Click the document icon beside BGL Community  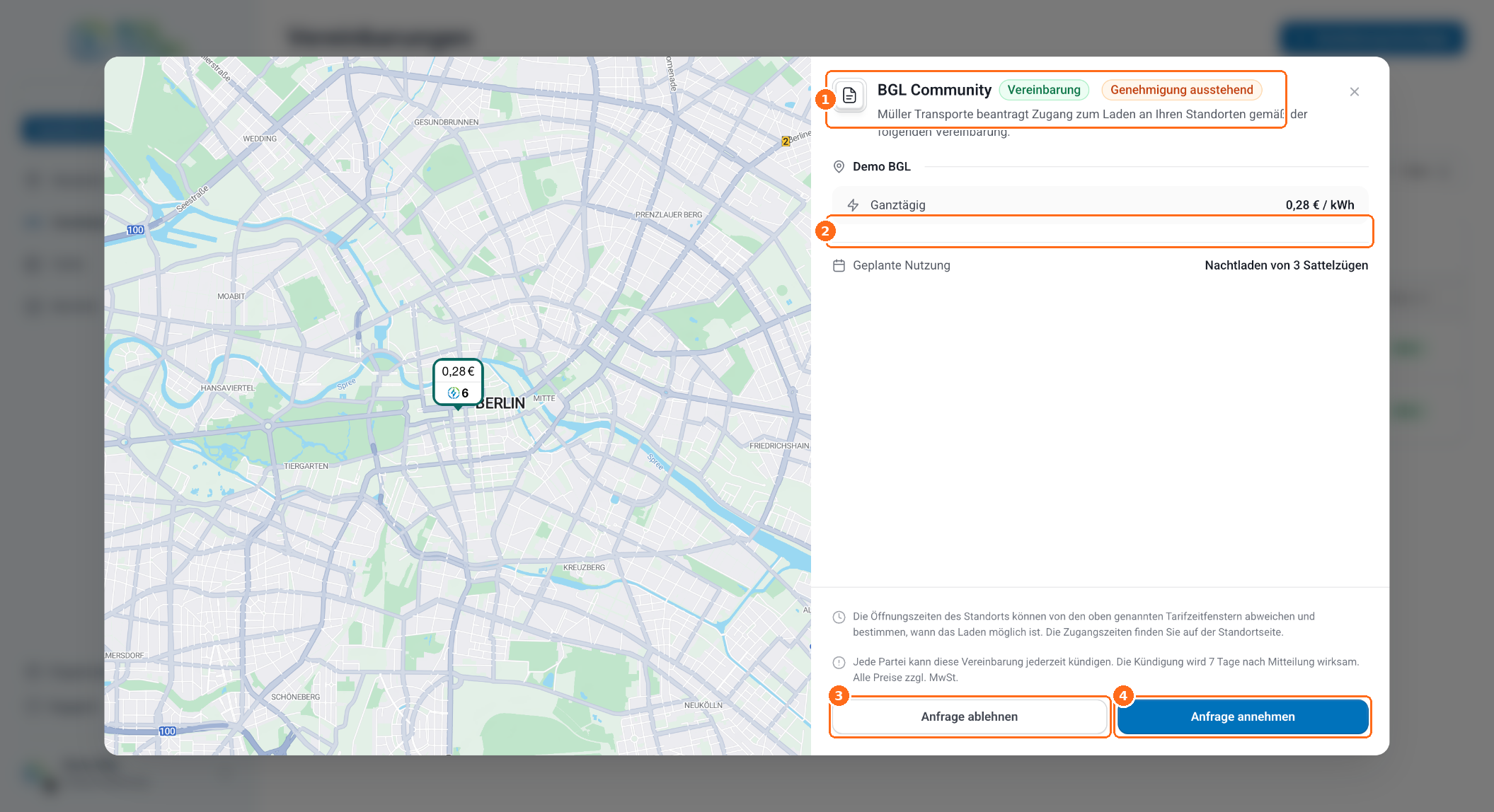coord(849,95)
